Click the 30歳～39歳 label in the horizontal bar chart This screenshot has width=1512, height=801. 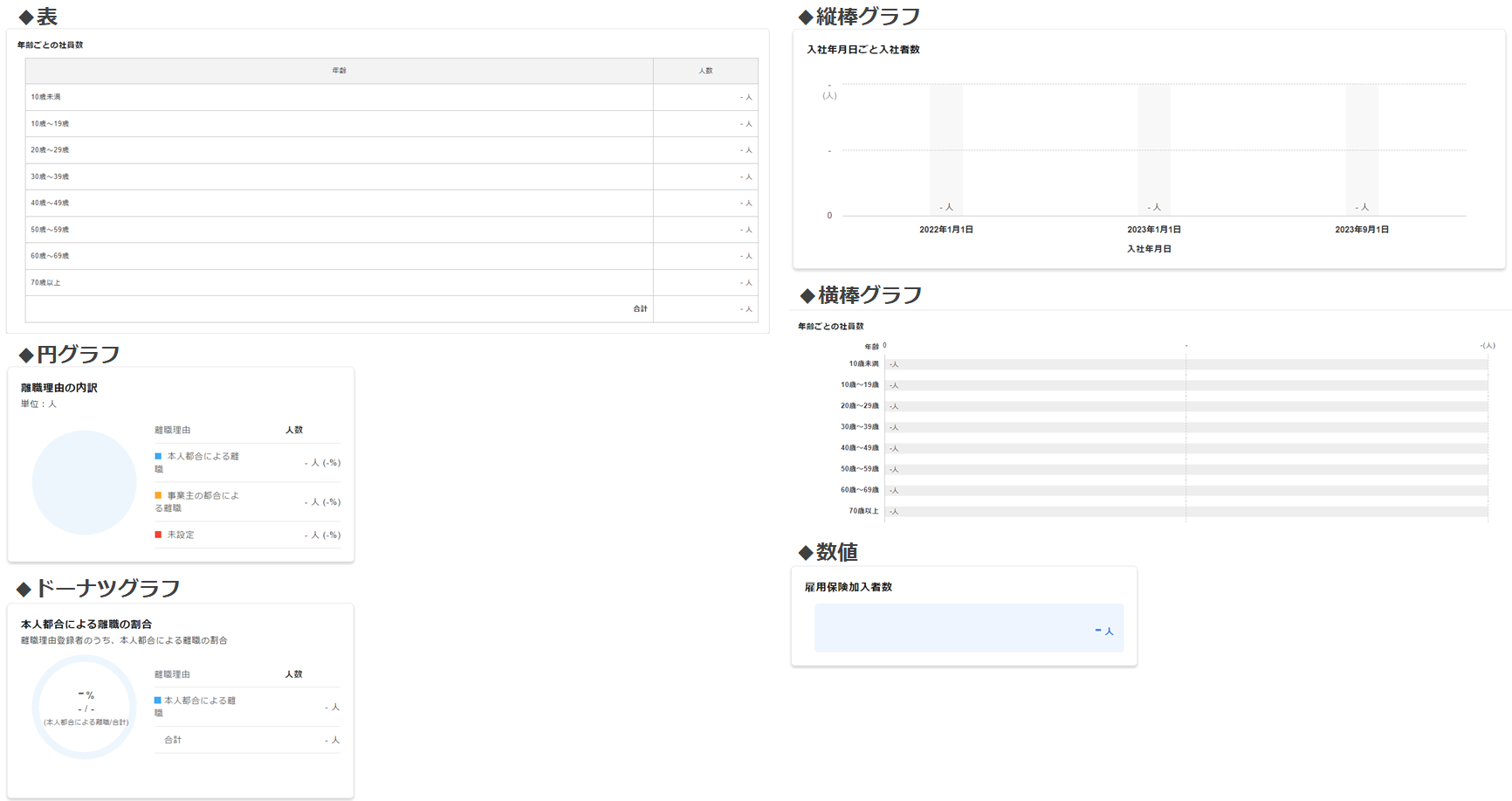[x=860, y=427]
